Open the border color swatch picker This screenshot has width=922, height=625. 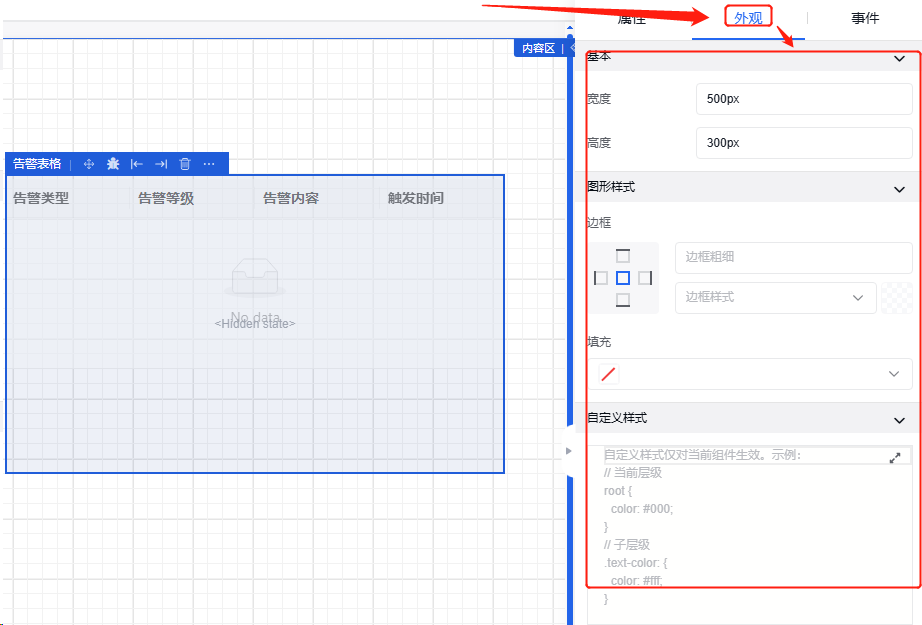coord(897,298)
